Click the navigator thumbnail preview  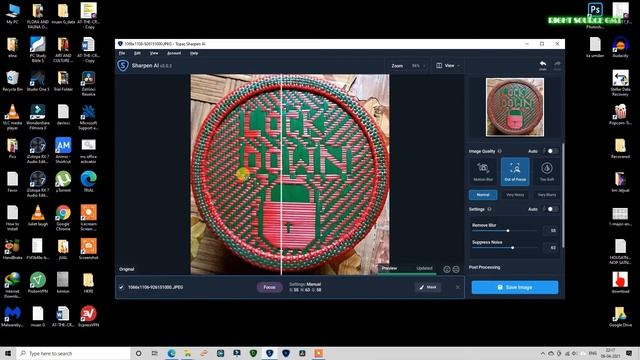515,107
